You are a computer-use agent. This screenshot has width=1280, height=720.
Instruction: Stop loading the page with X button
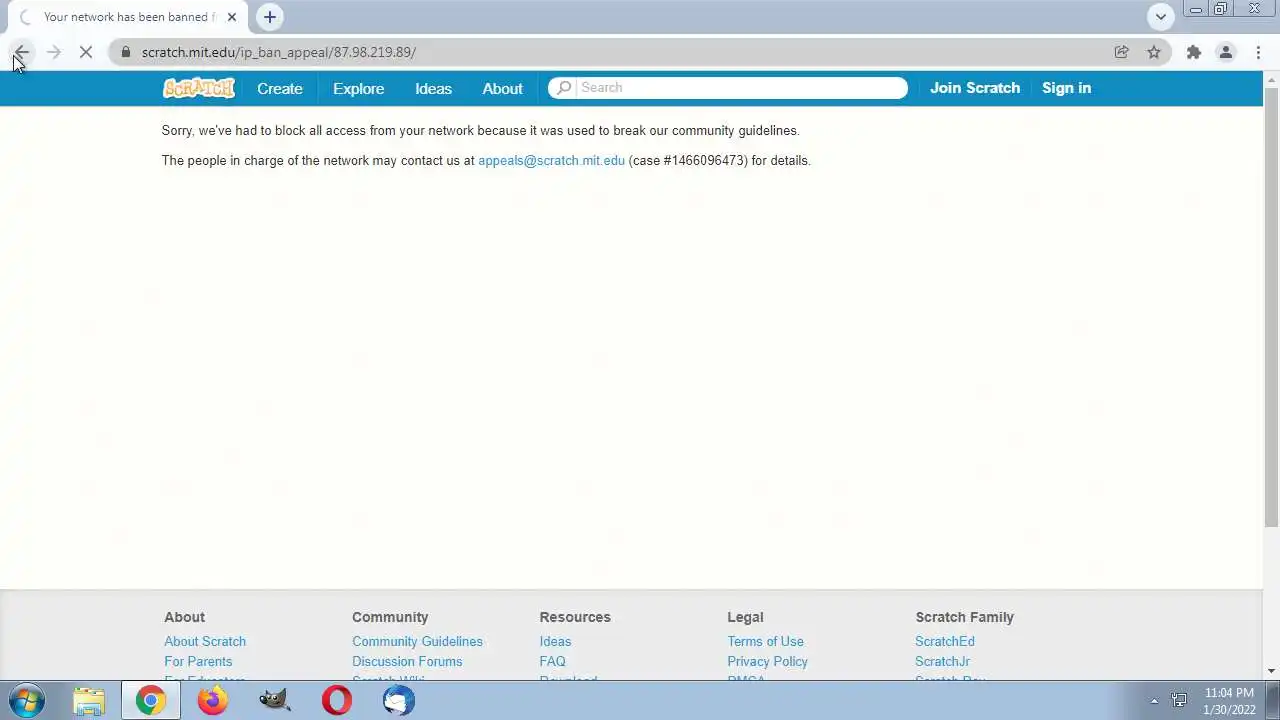click(x=86, y=52)
